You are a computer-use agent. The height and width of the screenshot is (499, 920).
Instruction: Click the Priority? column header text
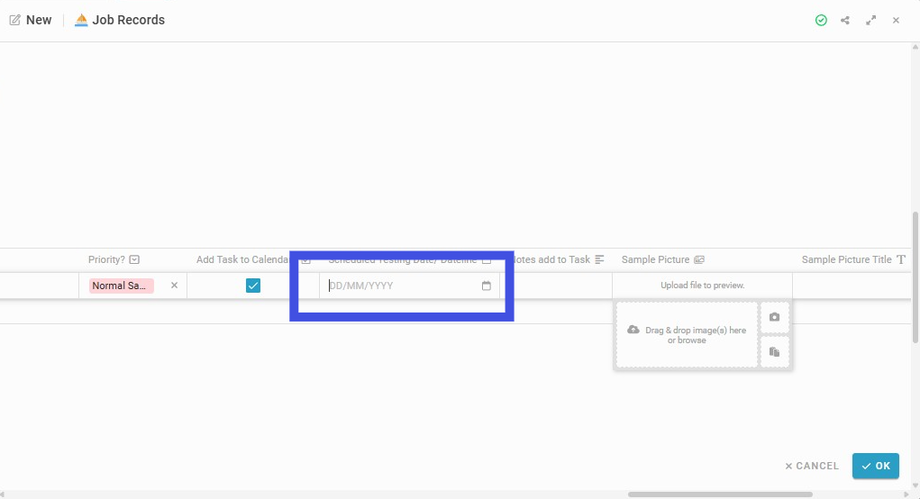coord(106,259)
